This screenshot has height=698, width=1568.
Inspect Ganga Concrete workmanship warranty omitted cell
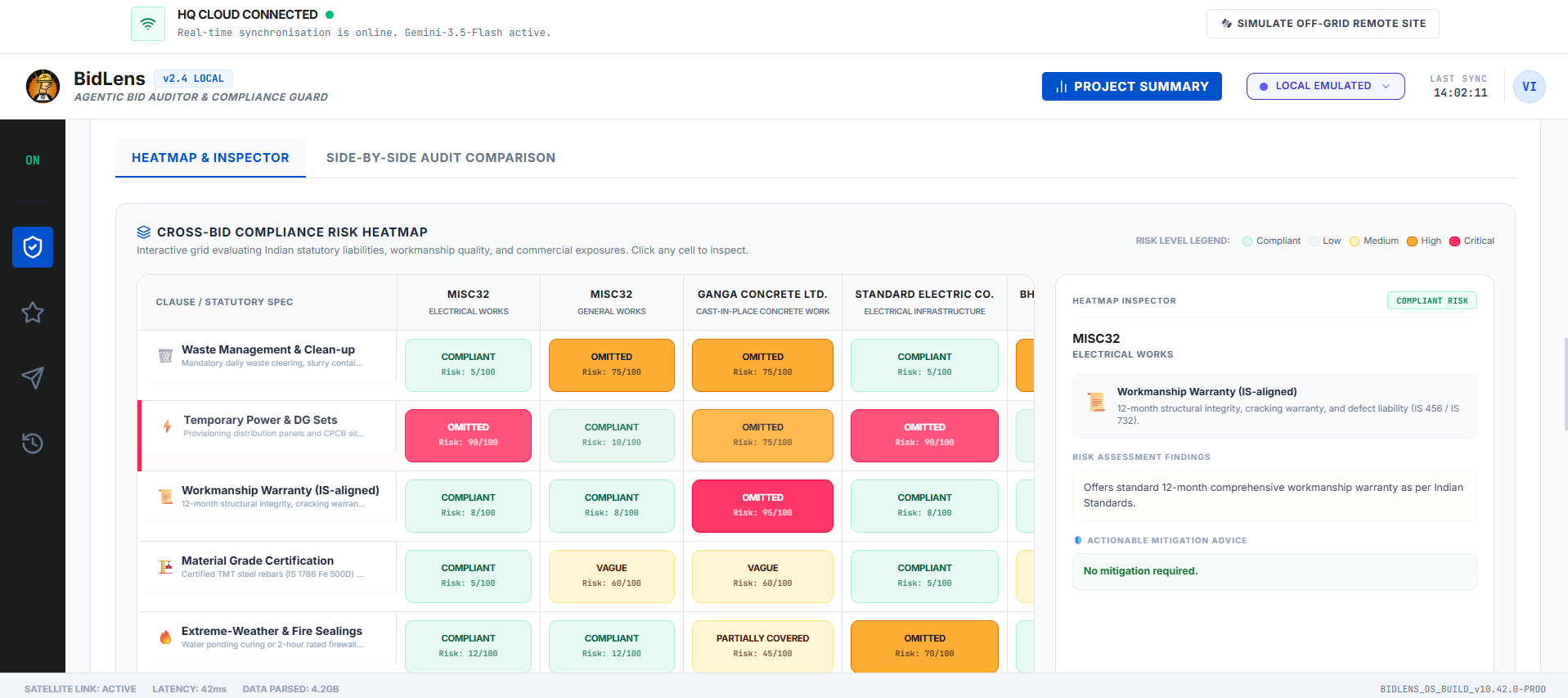pos(762,506)
